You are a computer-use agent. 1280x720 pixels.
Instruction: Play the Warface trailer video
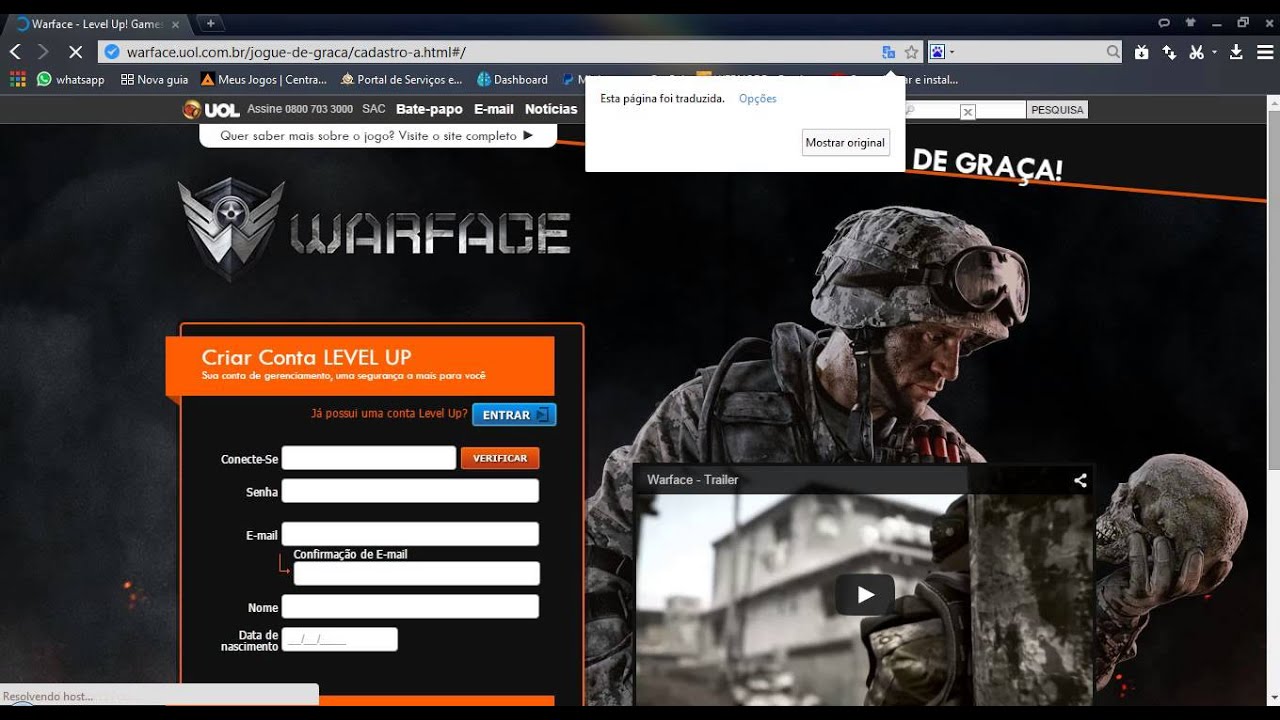(865, 594)
